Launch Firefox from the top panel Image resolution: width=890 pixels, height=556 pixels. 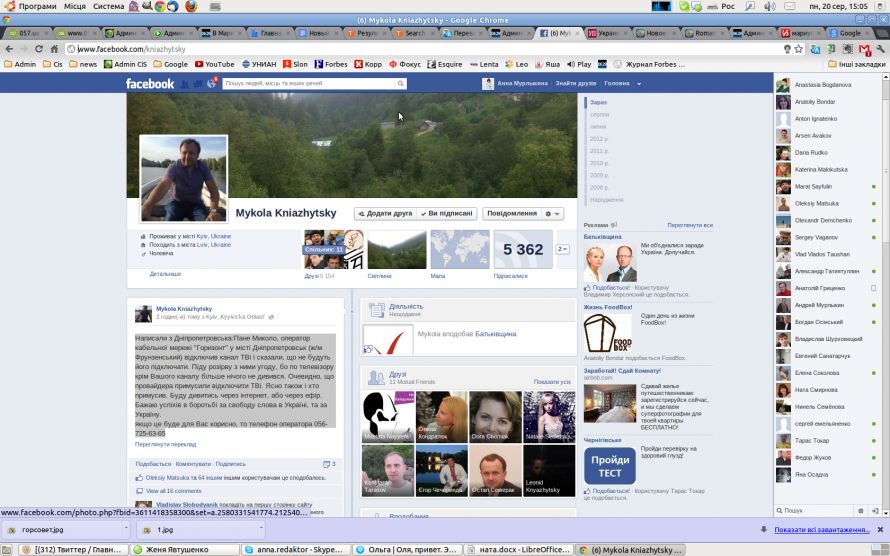click(191, 6)
